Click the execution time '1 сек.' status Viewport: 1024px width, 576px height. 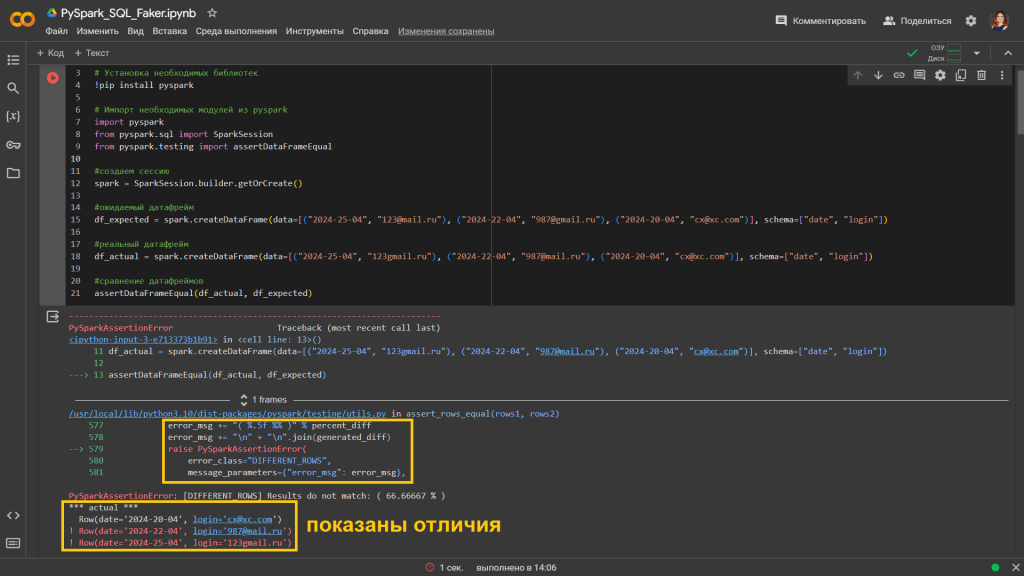[451, 568]
